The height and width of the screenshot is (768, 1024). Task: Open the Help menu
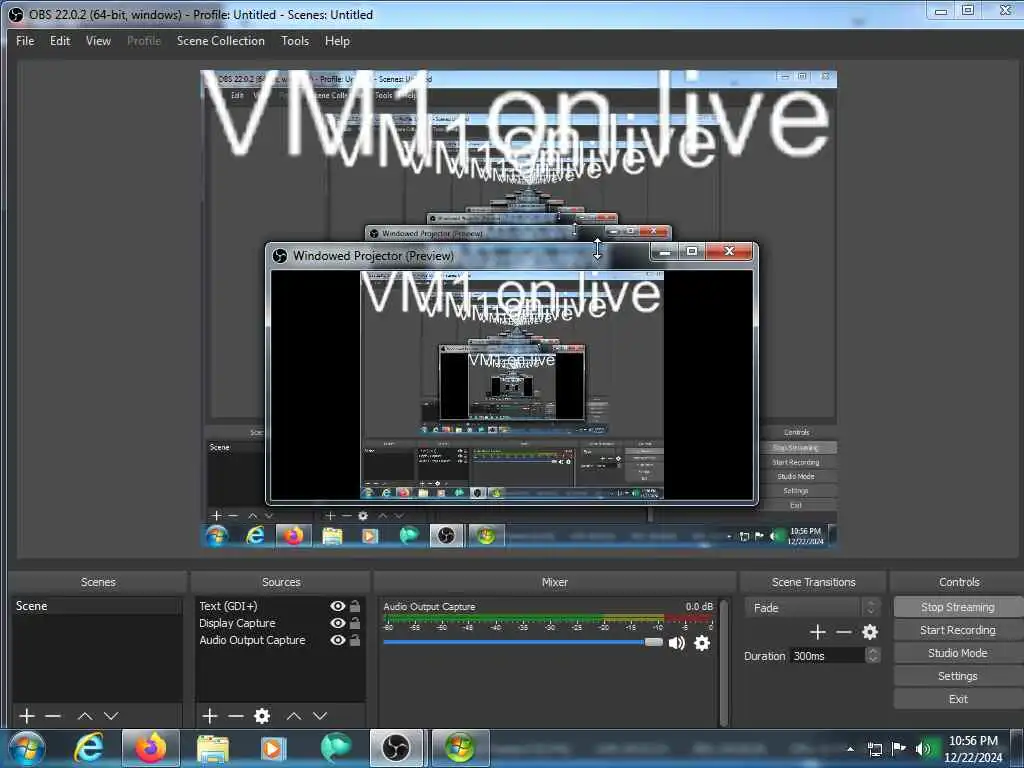pyautogui.click(x=338, y=40)
